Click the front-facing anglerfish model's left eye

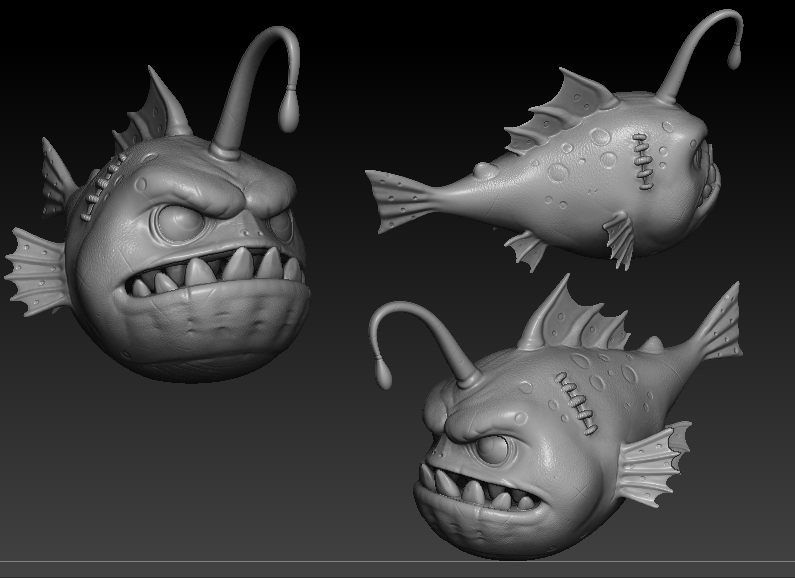point(180,224)
